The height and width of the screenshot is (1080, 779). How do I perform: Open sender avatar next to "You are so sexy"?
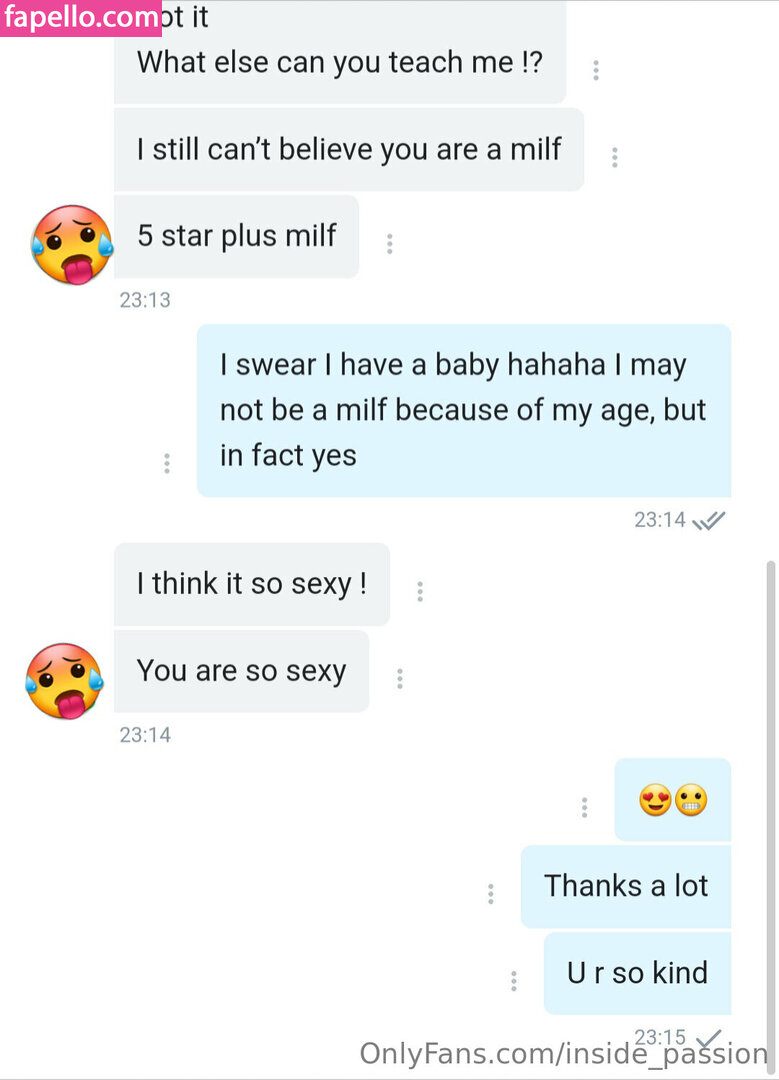point(65,680)
